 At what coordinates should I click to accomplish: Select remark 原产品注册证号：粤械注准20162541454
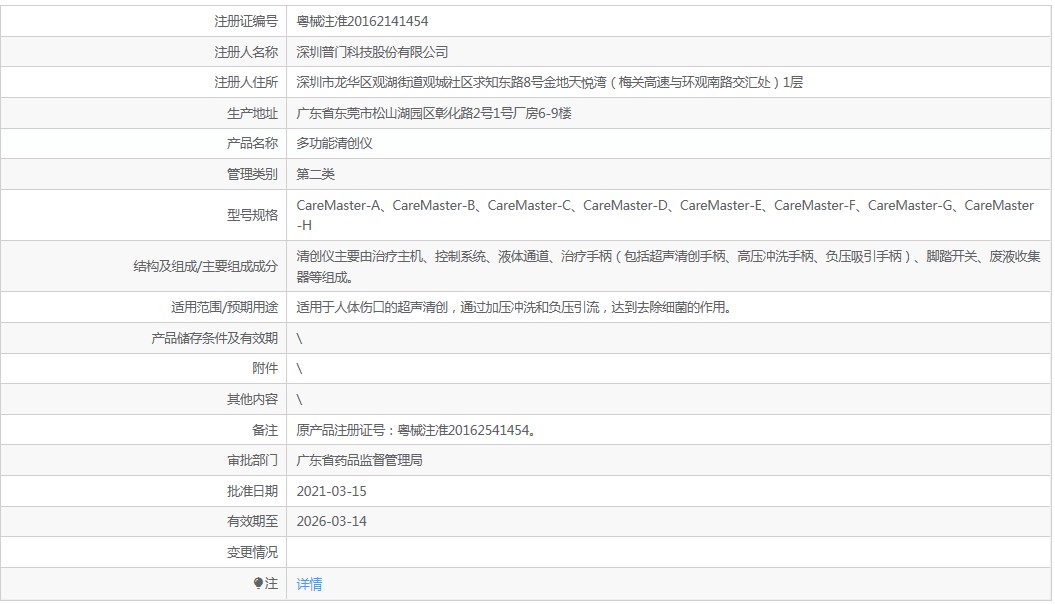[x=416, y=430]
